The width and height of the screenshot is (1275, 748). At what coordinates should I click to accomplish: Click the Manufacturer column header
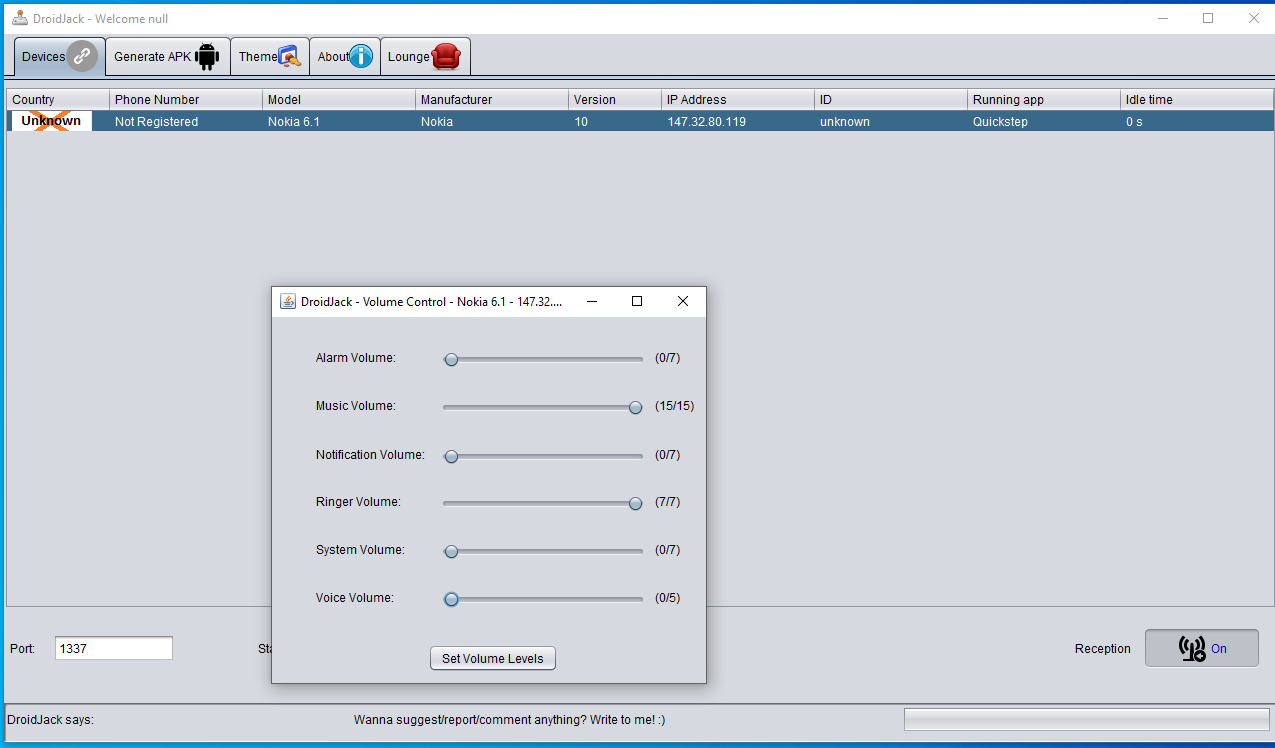tap(492, 100)
